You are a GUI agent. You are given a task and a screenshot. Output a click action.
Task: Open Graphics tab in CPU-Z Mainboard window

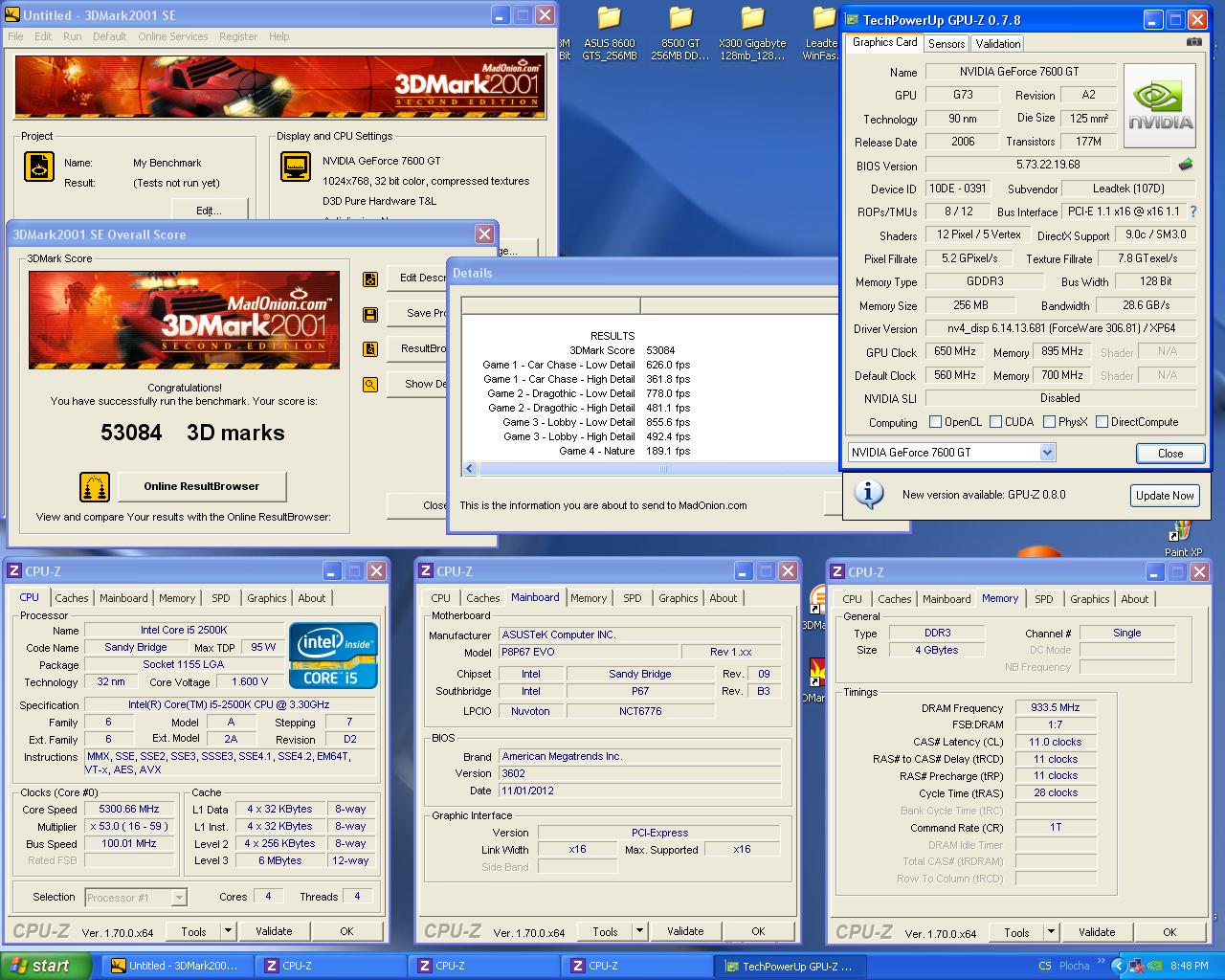[679, 598]
